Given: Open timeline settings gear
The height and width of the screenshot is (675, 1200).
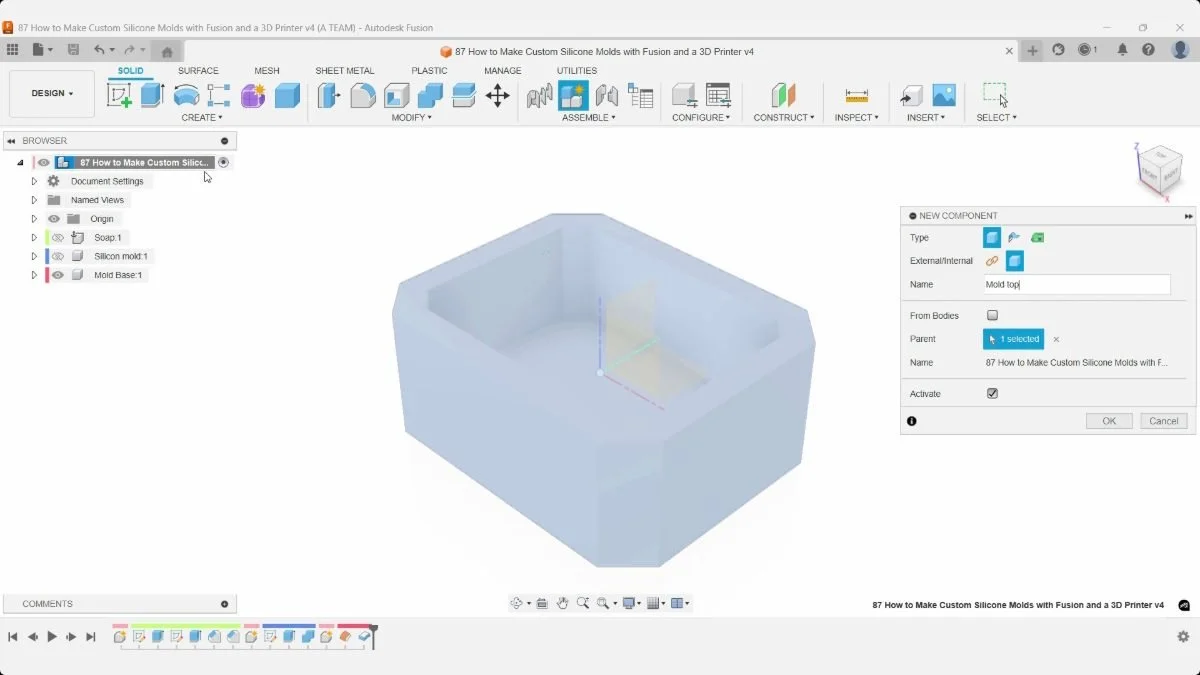Looking at the screenshot, I should 1183,636.
